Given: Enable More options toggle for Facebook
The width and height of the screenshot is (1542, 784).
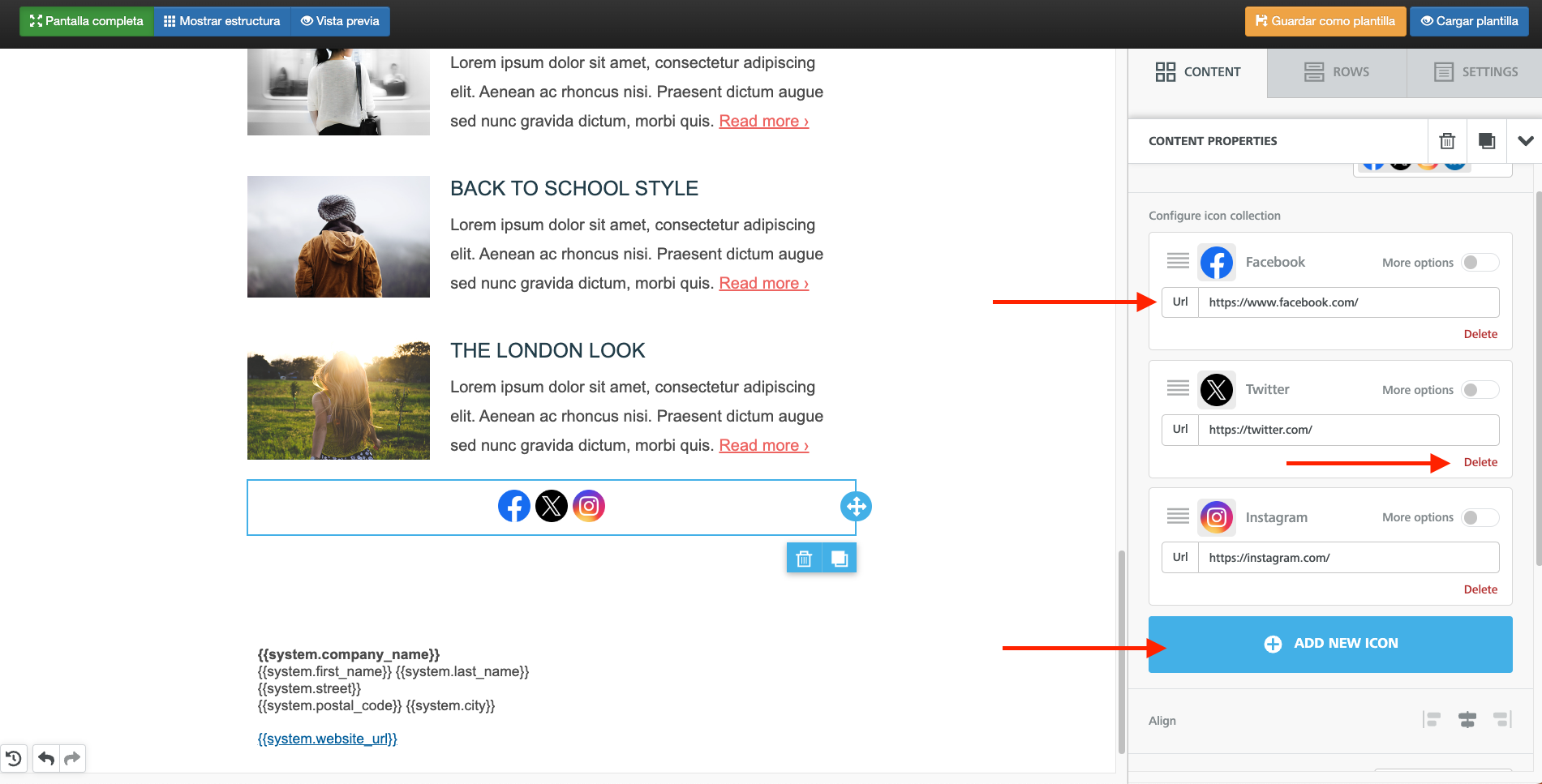Looking at the screenshot, I should pos(1480,263).
